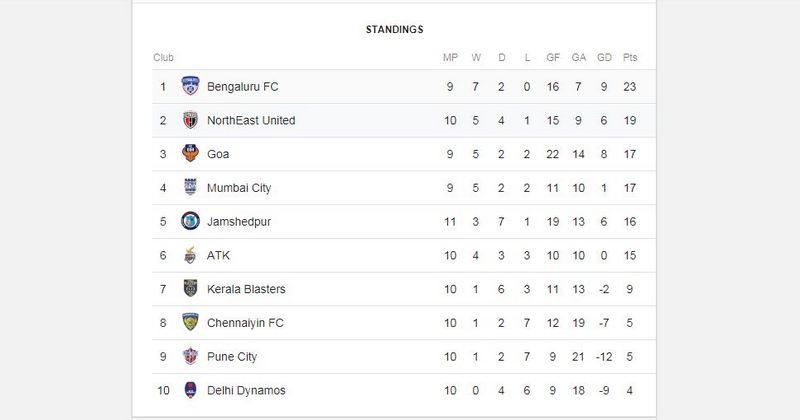The image size is (800, 420).
Task: Select the Kerala Blasters crest
Action: 190,288
